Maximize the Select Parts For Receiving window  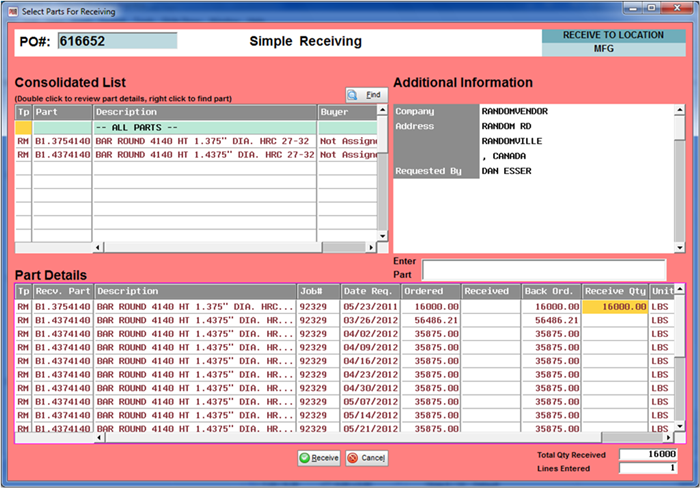pos(651,8)
